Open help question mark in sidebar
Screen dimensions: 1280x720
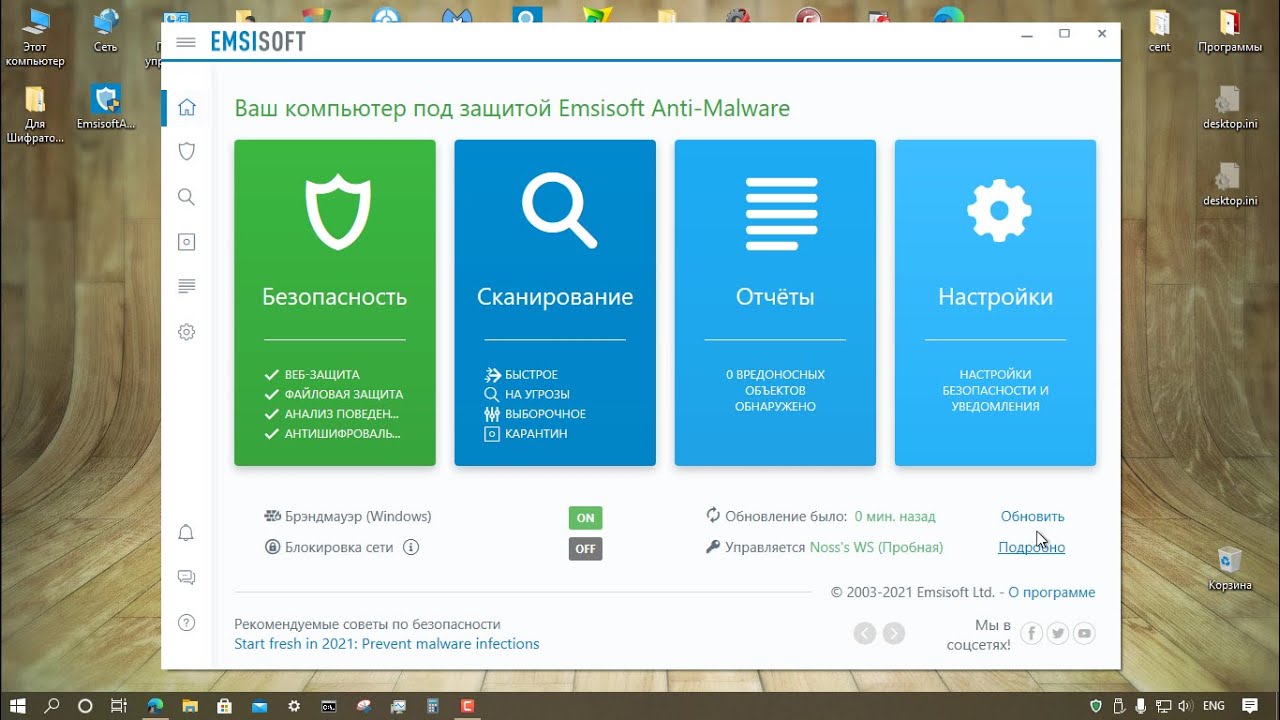(x=186, y=623)
